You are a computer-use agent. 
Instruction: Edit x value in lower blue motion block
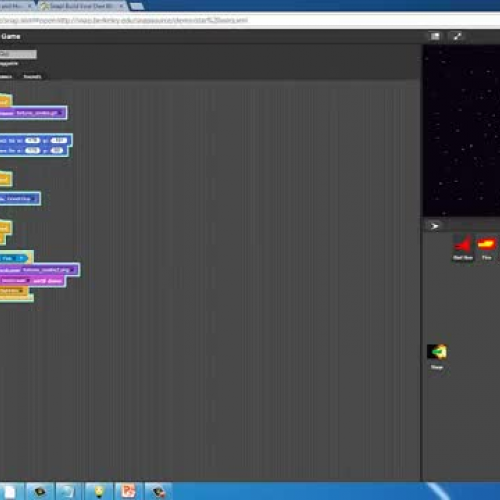[33, 150]
